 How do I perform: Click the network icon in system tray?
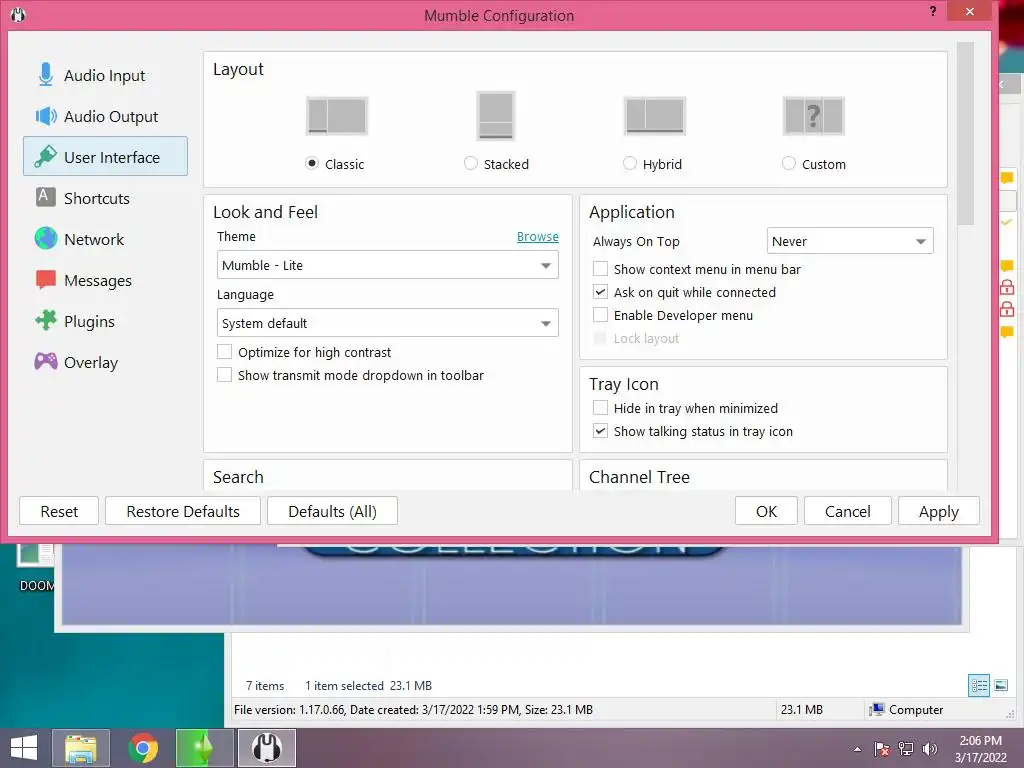906,749
